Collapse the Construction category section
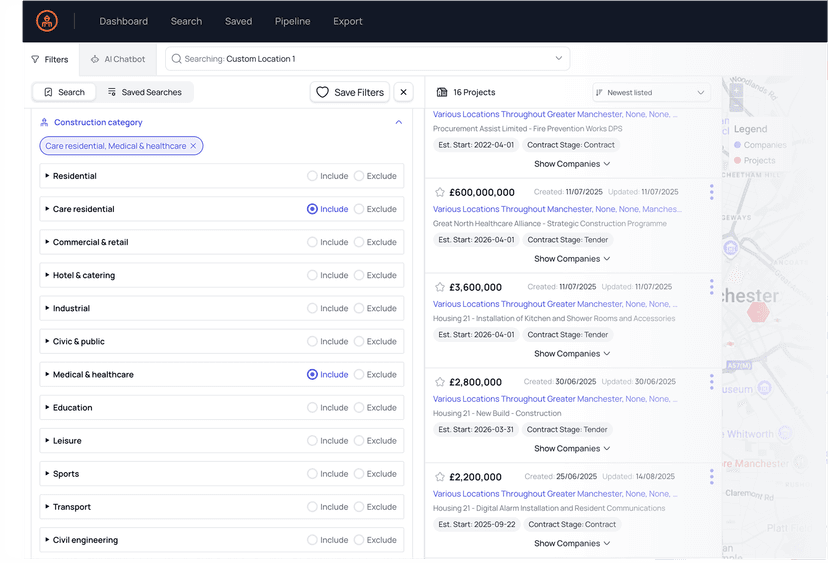The height and width of the screenshot is (563, 828). click(398, 122)
